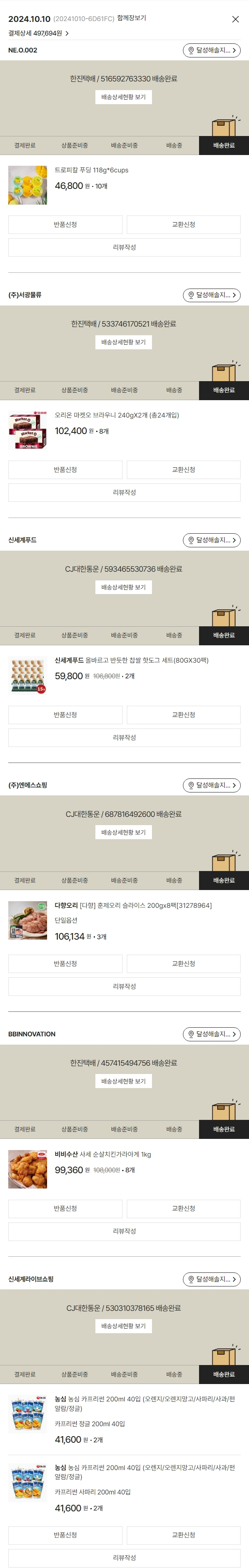Select the 배송완료 status tab under NE.O.002
249x1568 pixels.
click(223, 146)
